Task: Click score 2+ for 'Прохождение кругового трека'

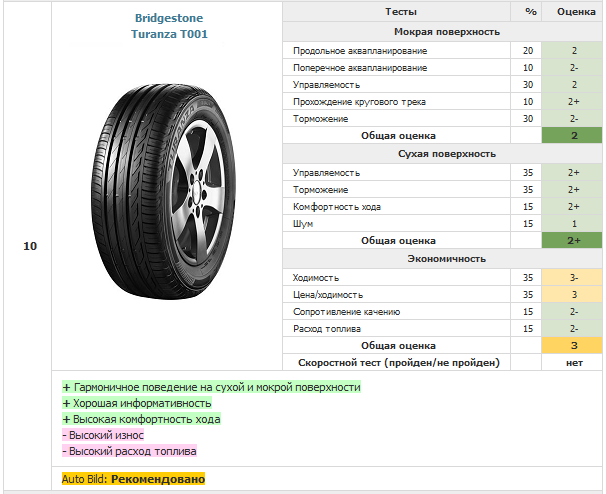Action: tap(574, 102)
